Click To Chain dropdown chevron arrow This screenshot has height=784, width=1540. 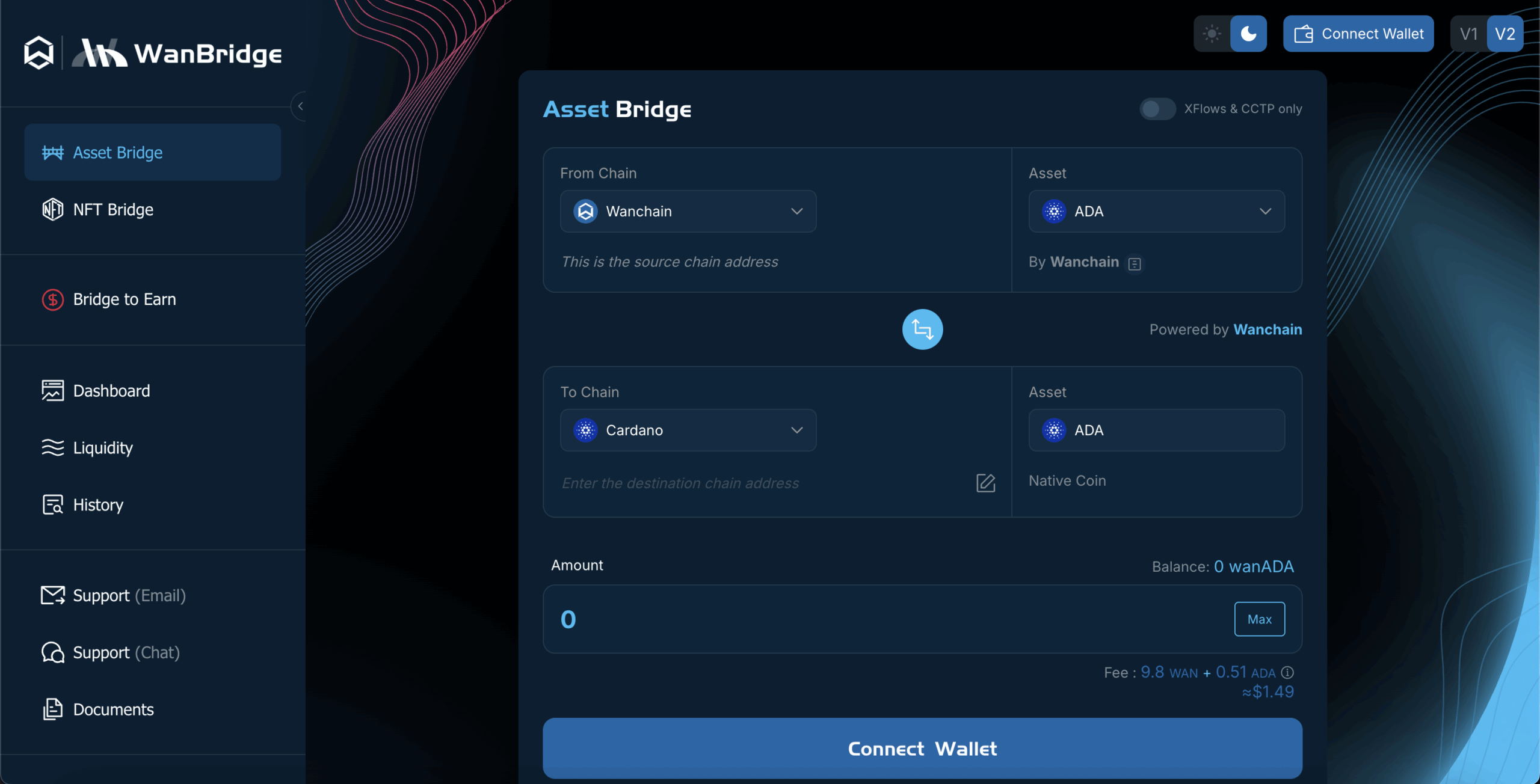click(x=796, y=430)
